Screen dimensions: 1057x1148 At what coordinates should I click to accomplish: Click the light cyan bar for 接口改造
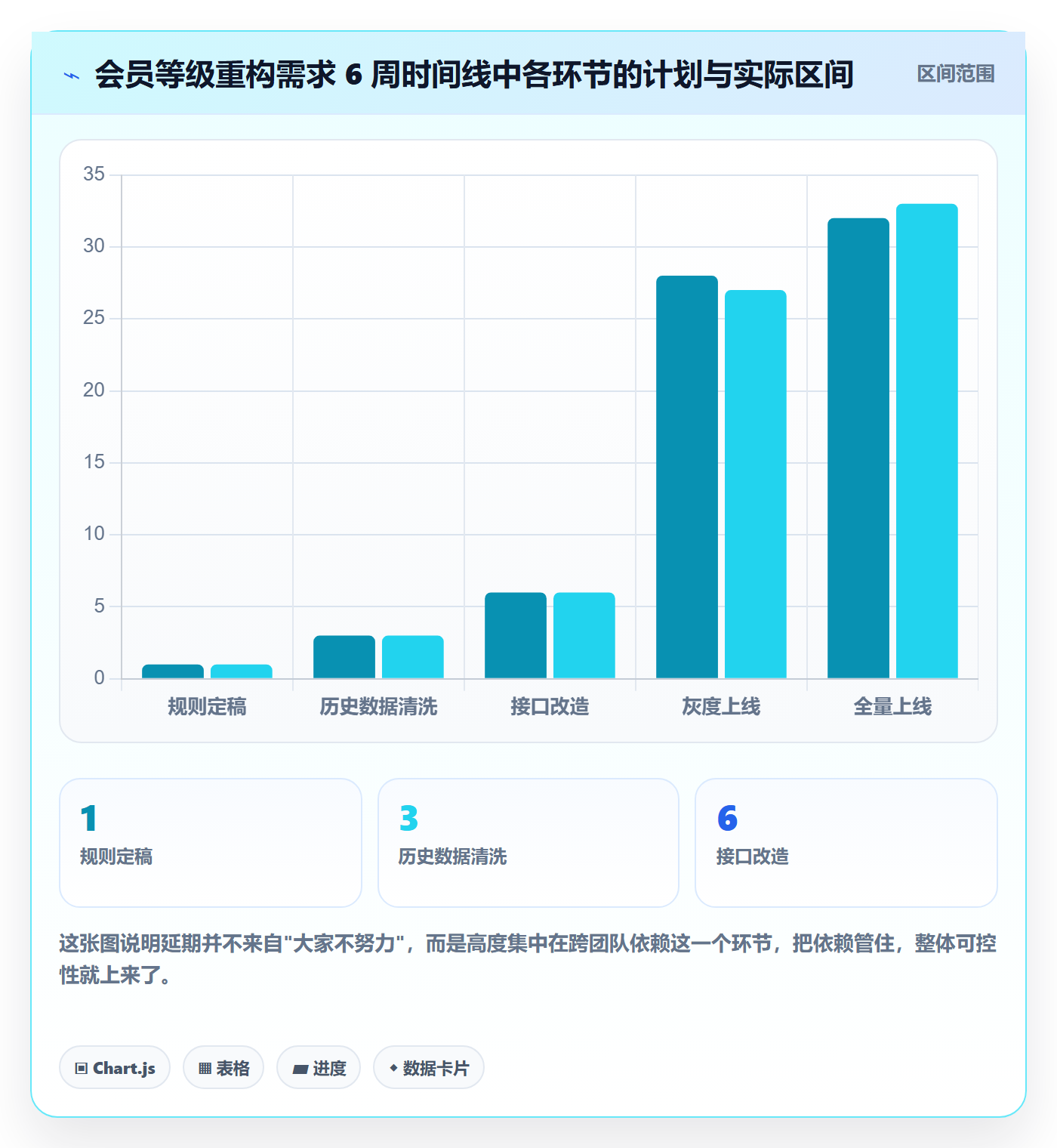tap(584, 635)
